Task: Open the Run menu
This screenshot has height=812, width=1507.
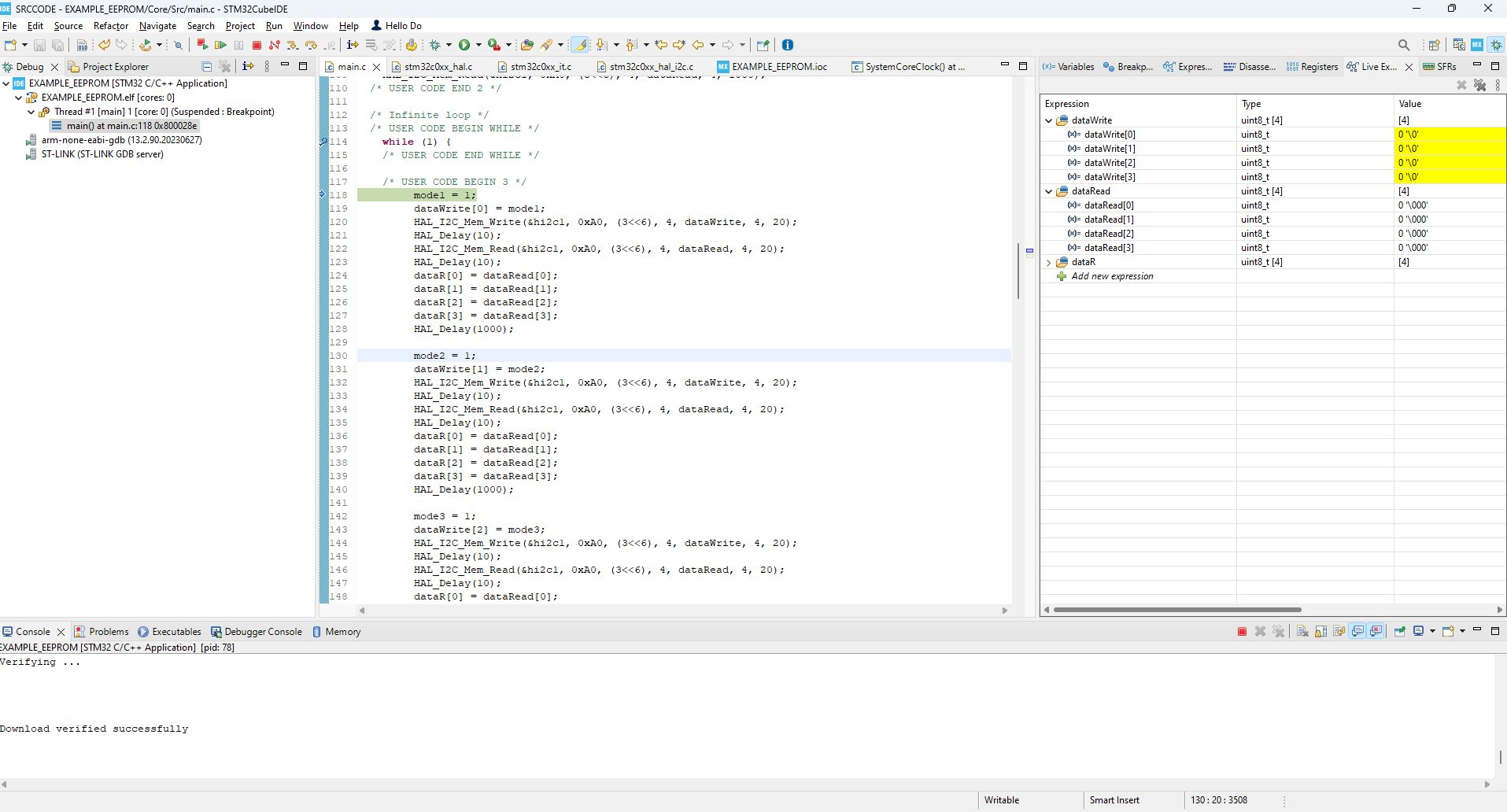Action: 273,26
